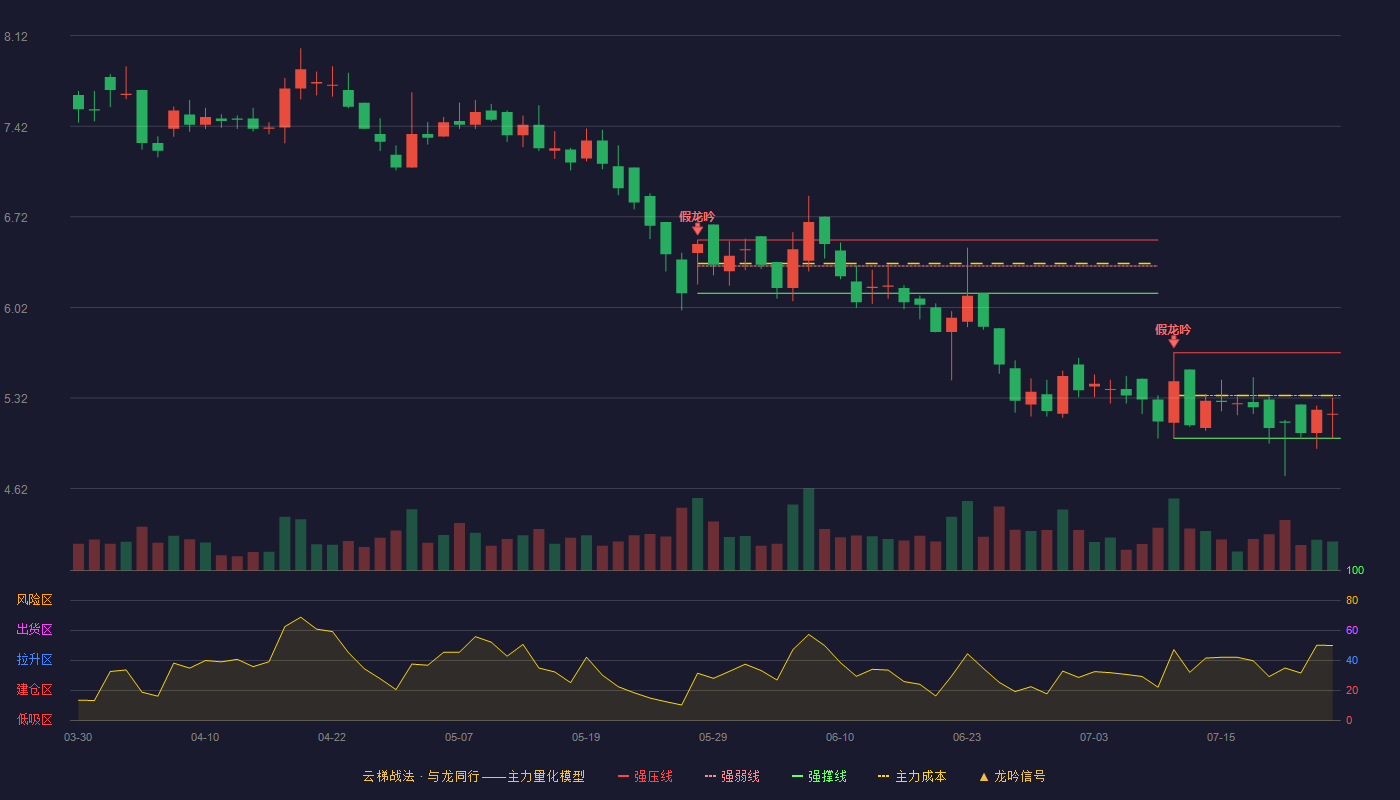Toggle the 强压线 red legend line
The image size is (1400, 800).
click(x=645, y=776)
